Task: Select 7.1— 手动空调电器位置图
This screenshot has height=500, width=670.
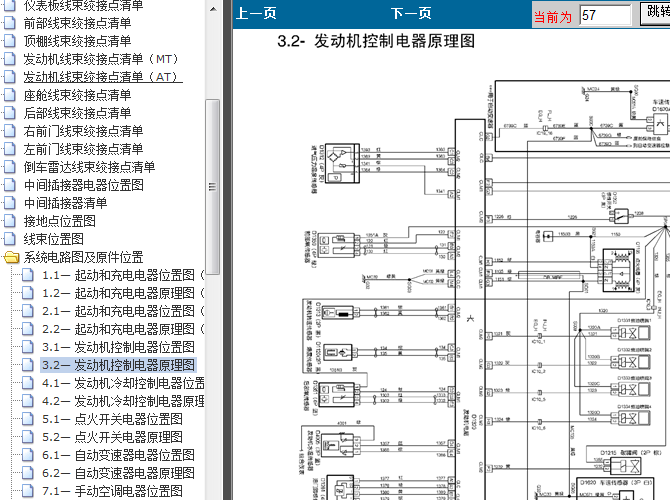Action: [x=112, y=491]
